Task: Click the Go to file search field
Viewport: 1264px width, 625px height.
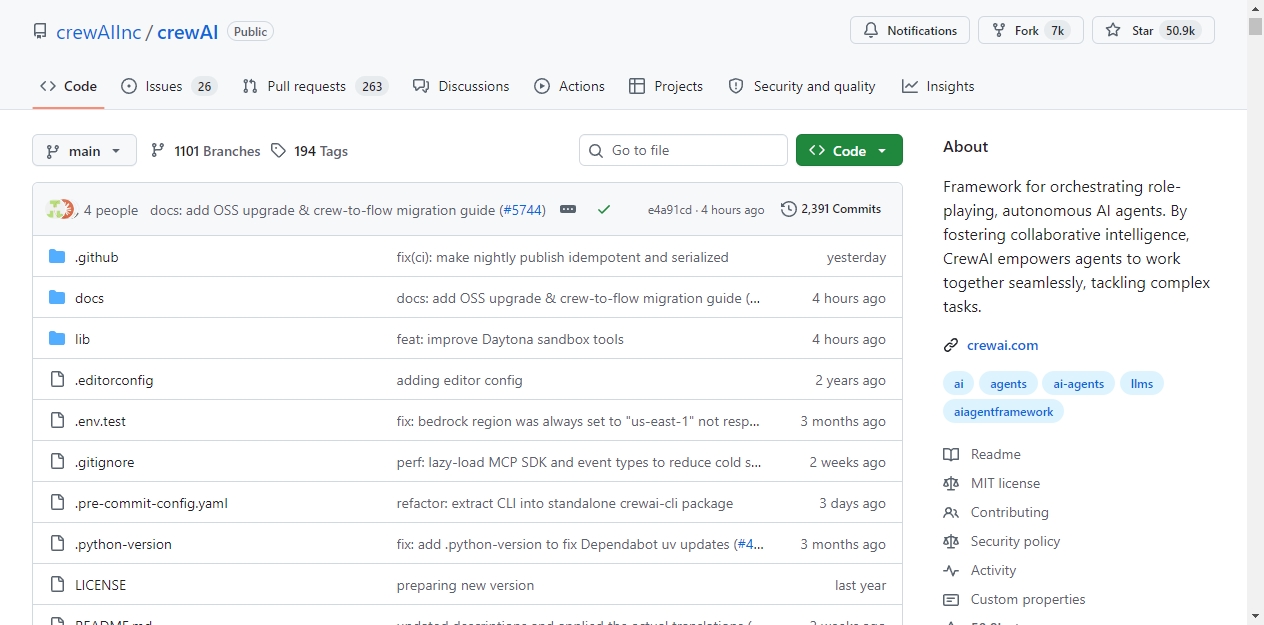Action: tap(683, 151)
